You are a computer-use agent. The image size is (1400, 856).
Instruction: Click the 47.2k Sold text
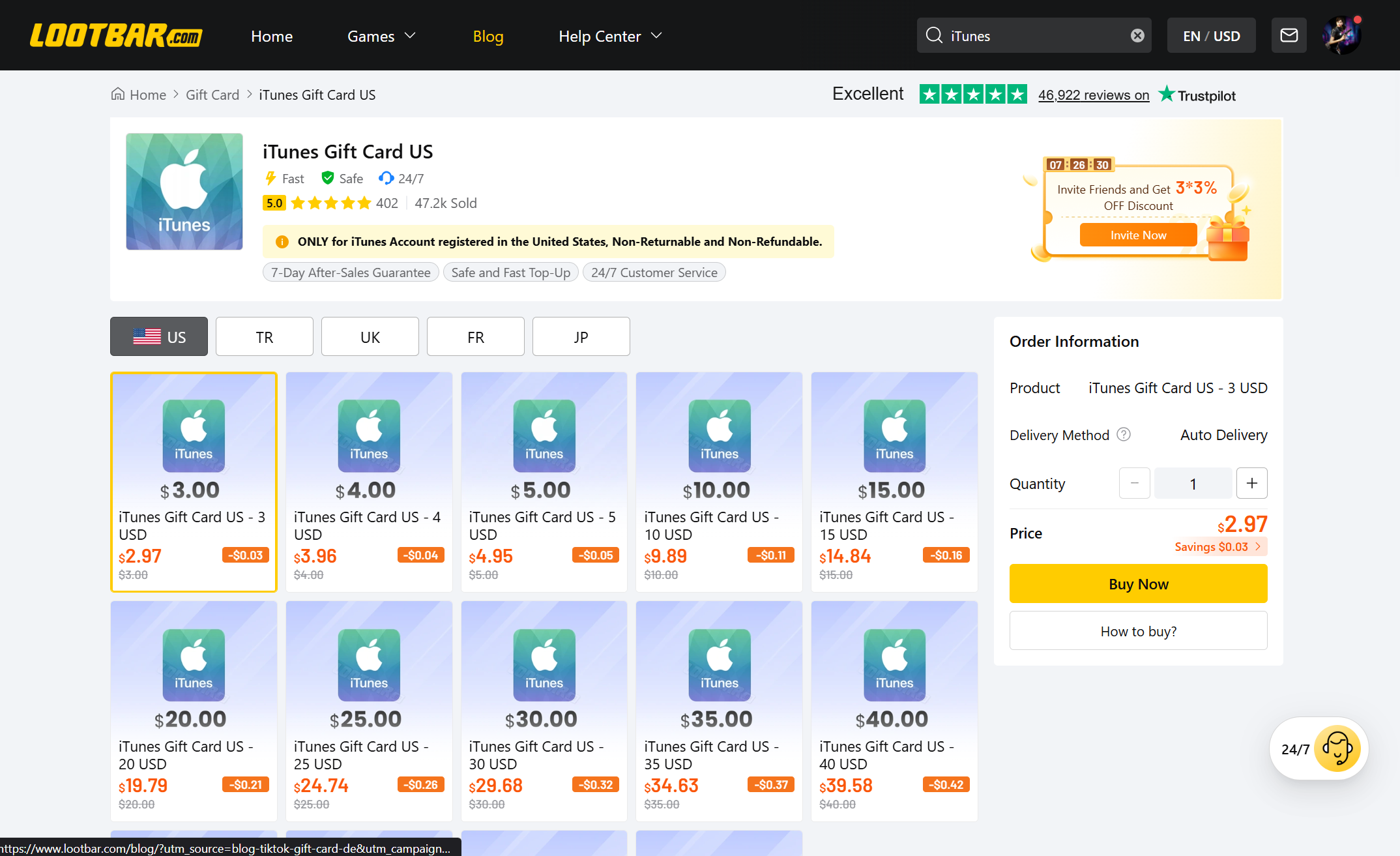pyautogui.click(x=446, y=203)
